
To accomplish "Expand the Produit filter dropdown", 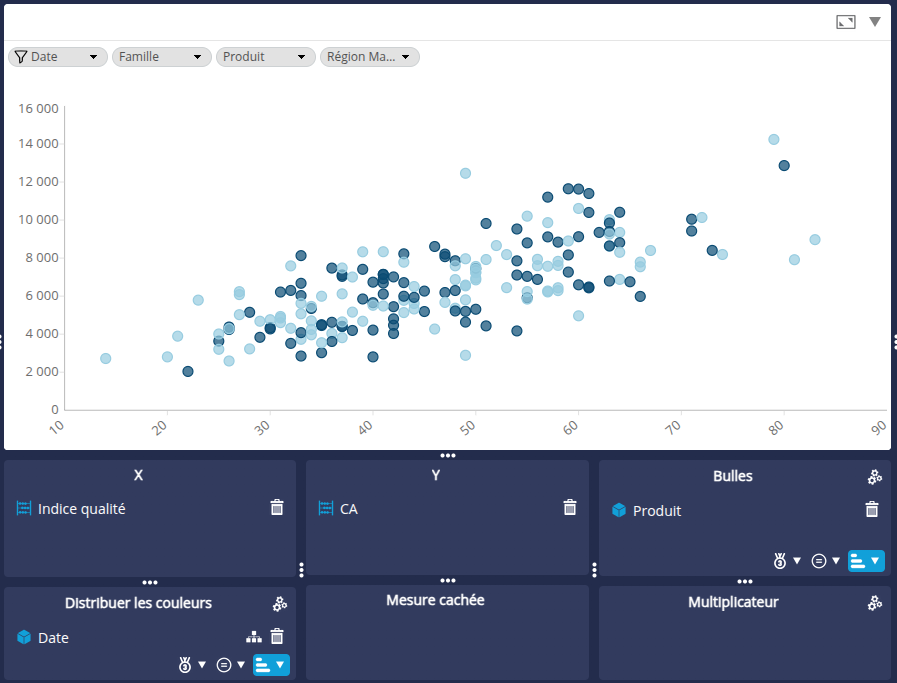I will tap(266, 57).
